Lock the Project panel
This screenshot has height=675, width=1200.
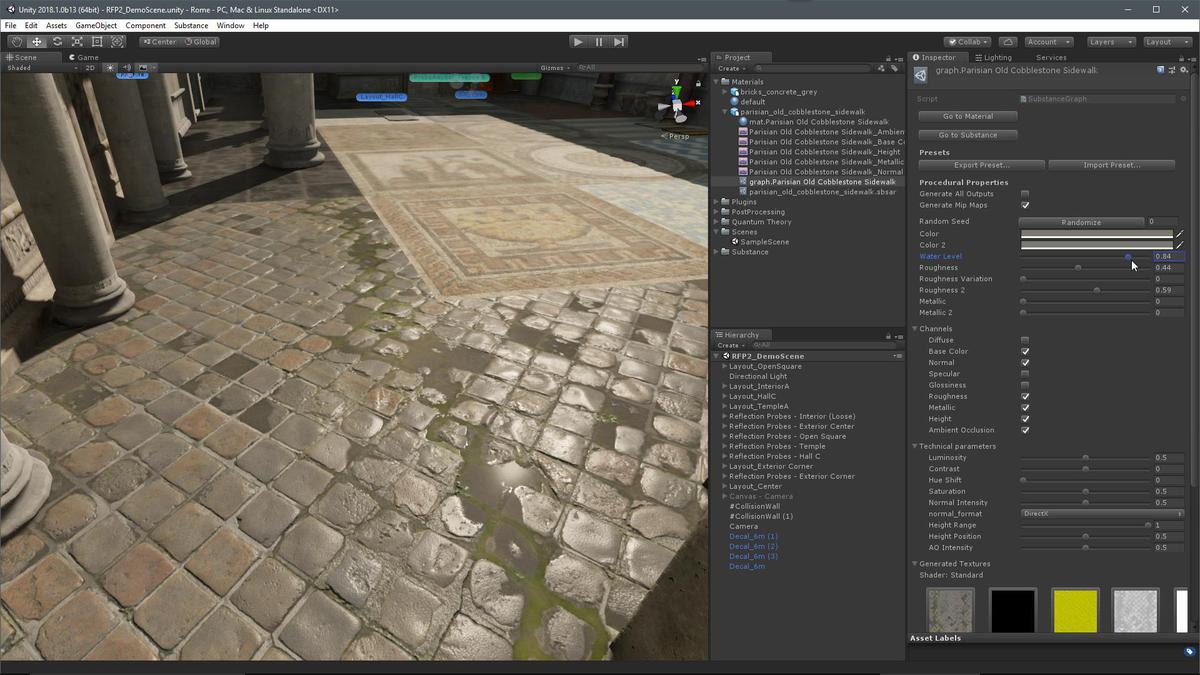pos(889,58)
